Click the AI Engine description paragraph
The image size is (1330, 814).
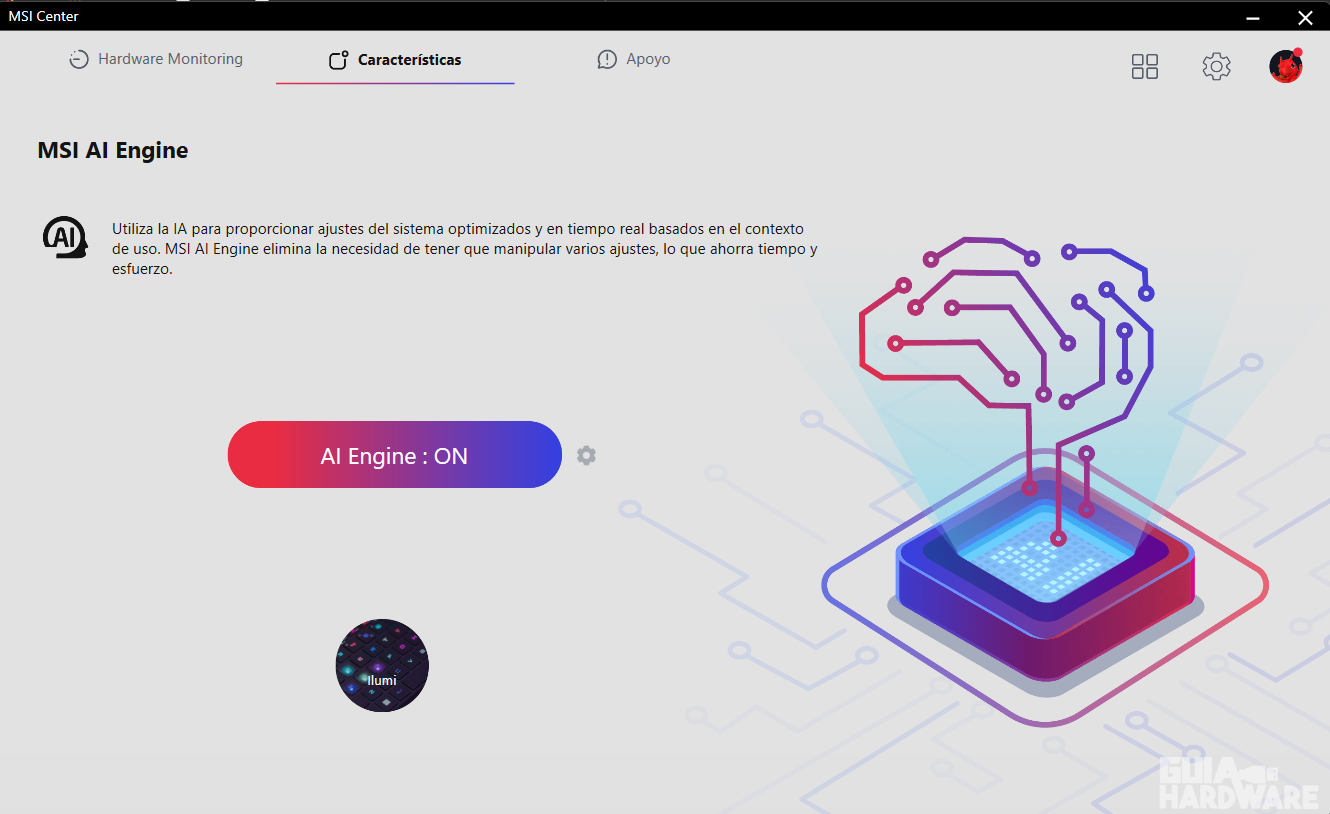point(465,249)
